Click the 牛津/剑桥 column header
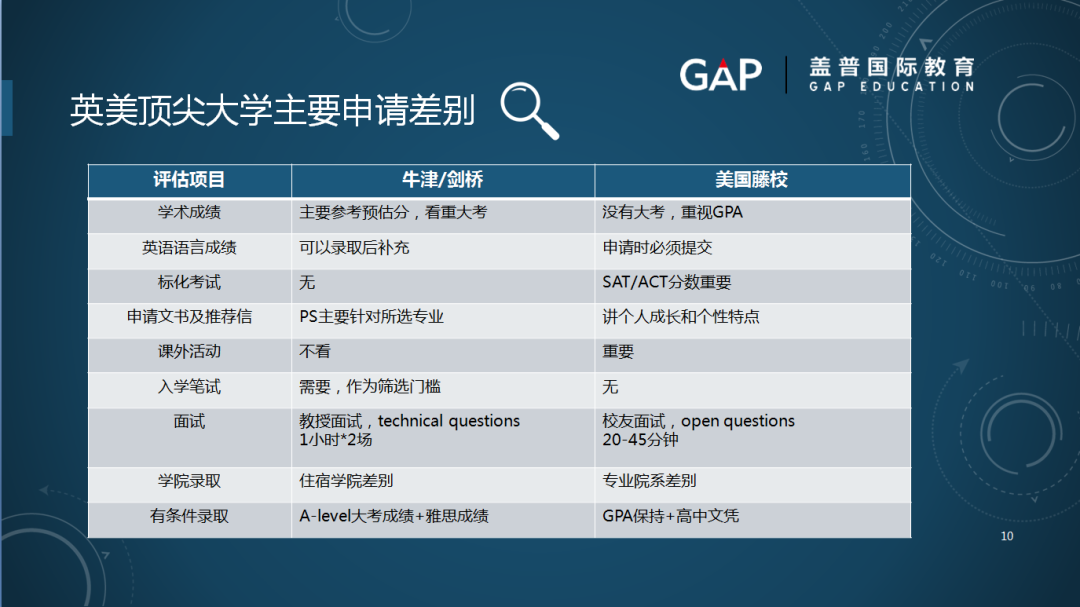This screenshot has height=607, width=1080. (443, 181)
